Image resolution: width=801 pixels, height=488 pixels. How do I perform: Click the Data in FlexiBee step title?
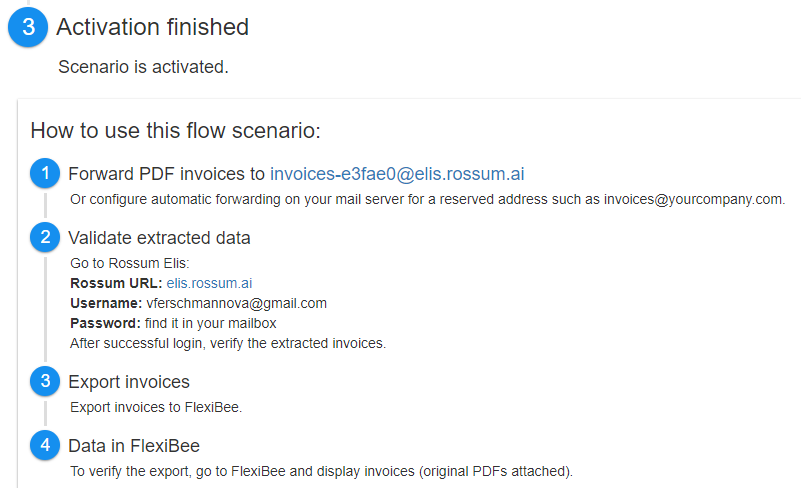[134, 446]
